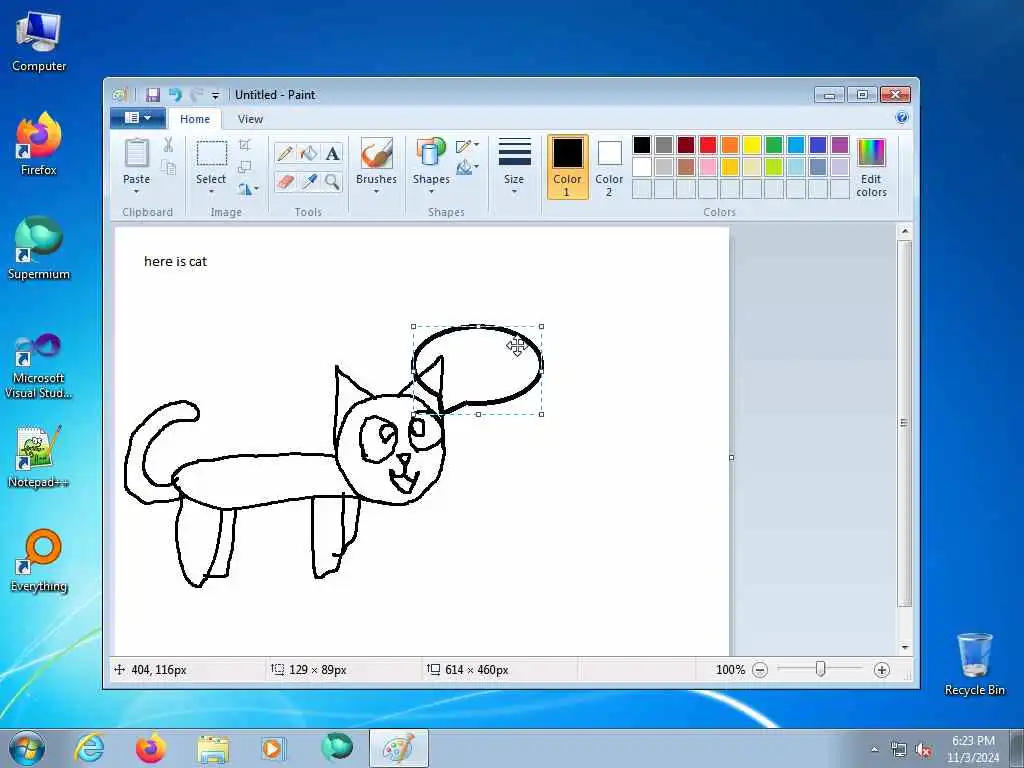Switch to the View ribbon tab
This screenshot has width=1024, height=768.
point(250,119)
